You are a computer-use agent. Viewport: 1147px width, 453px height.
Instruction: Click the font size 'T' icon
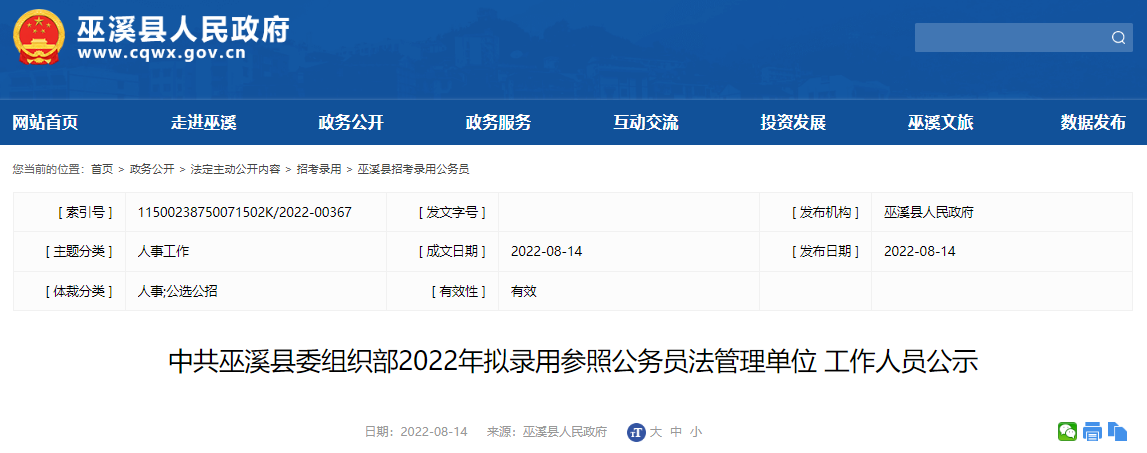[636, 432]
